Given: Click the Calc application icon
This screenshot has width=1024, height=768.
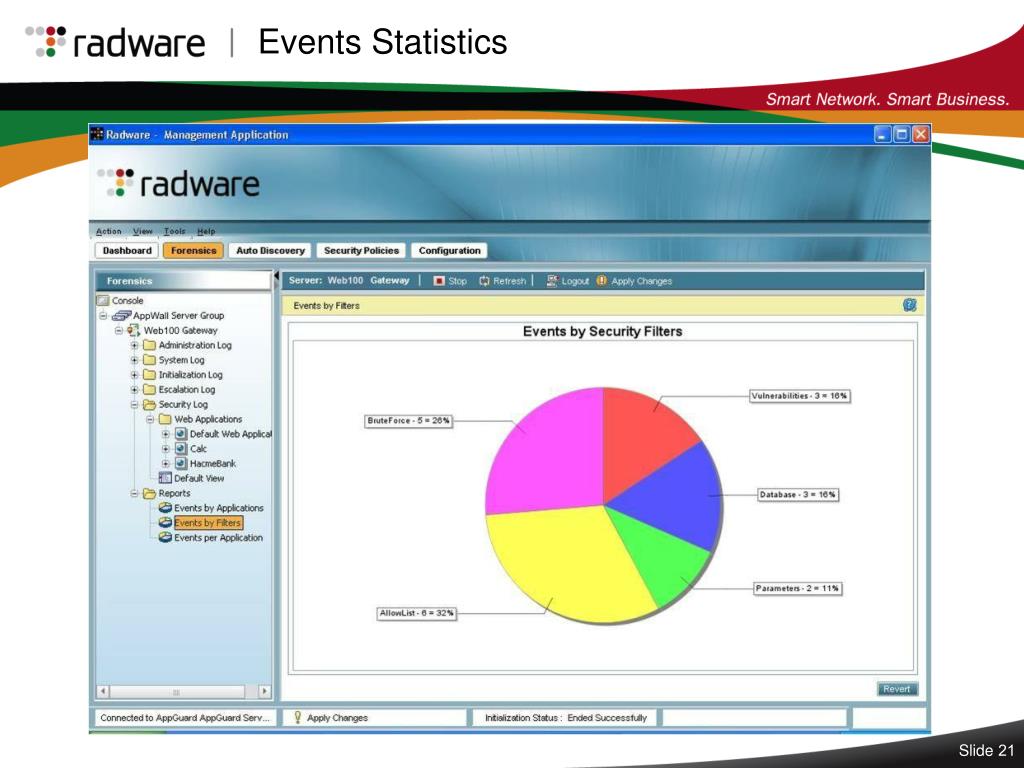Looking at the screenshot, I should pos(181,449).
